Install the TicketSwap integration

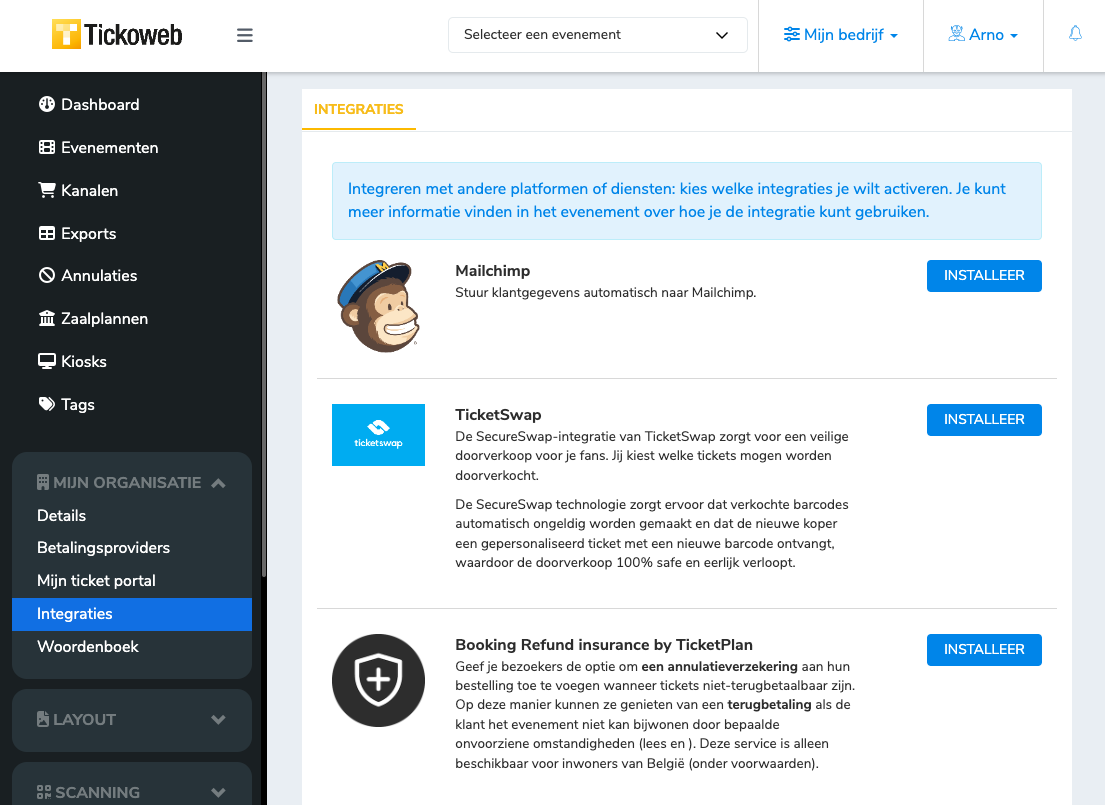coord(984,419)
